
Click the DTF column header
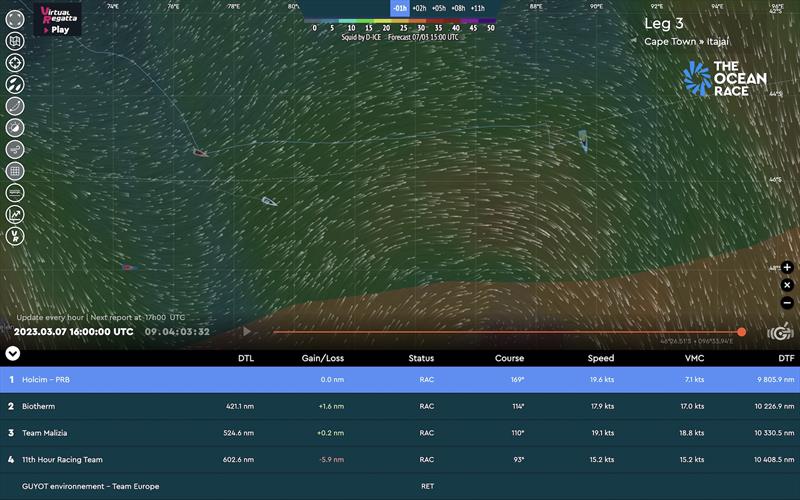786,358
